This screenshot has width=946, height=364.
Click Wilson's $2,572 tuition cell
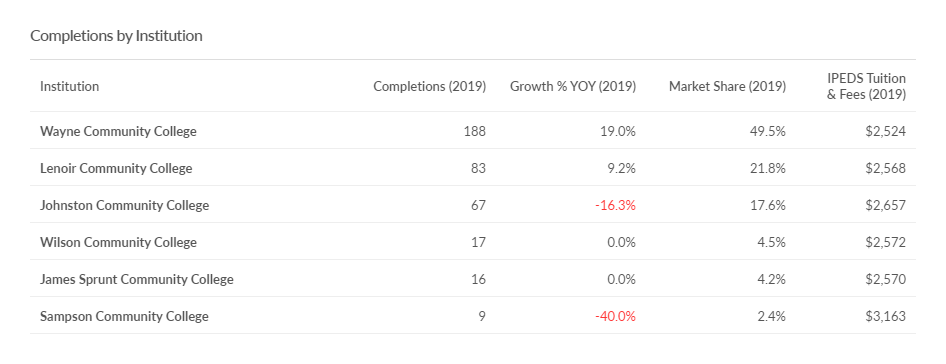coord(886,243)
